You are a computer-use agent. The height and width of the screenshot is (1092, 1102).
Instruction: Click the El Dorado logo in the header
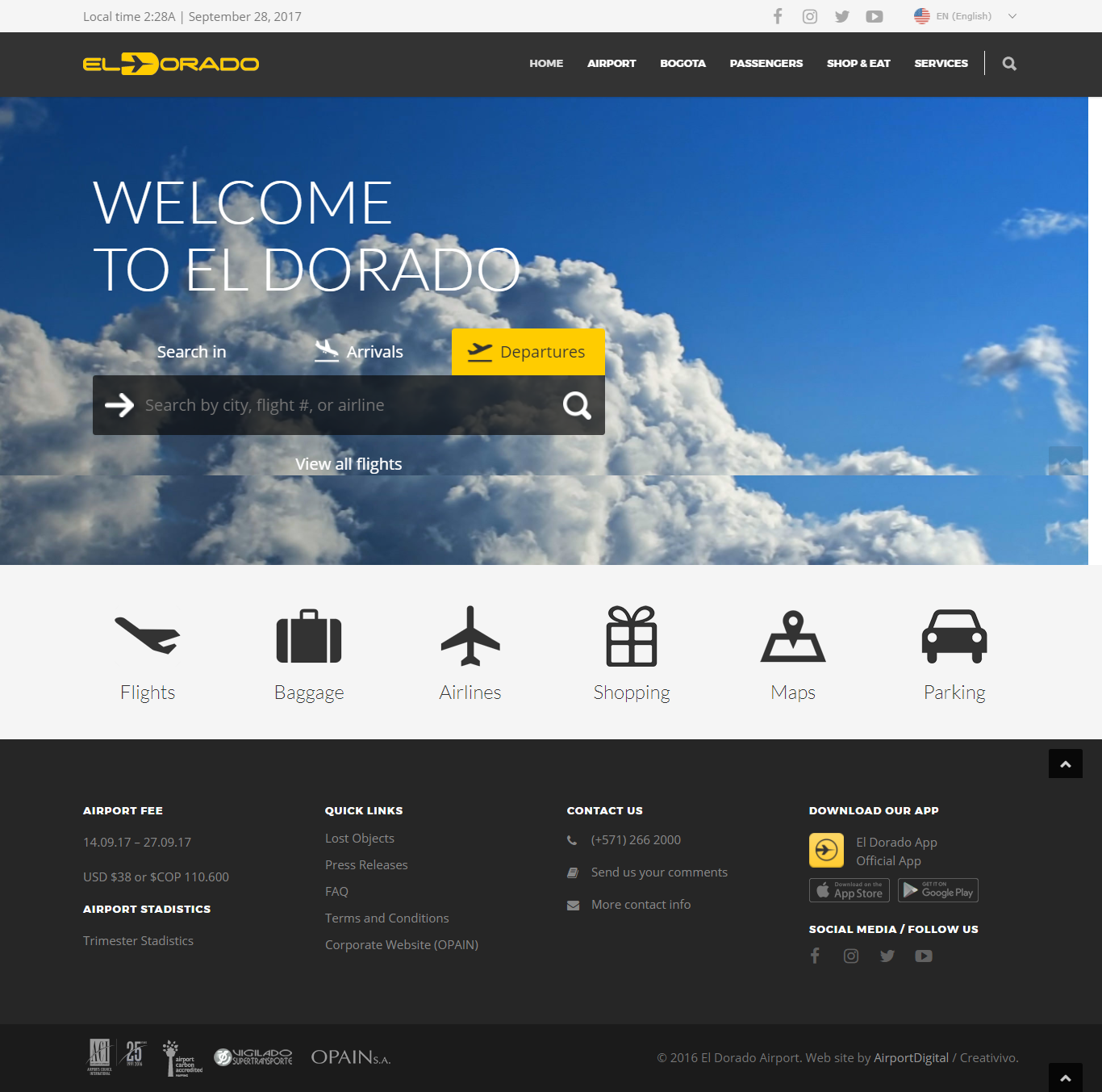click(170, 64)
